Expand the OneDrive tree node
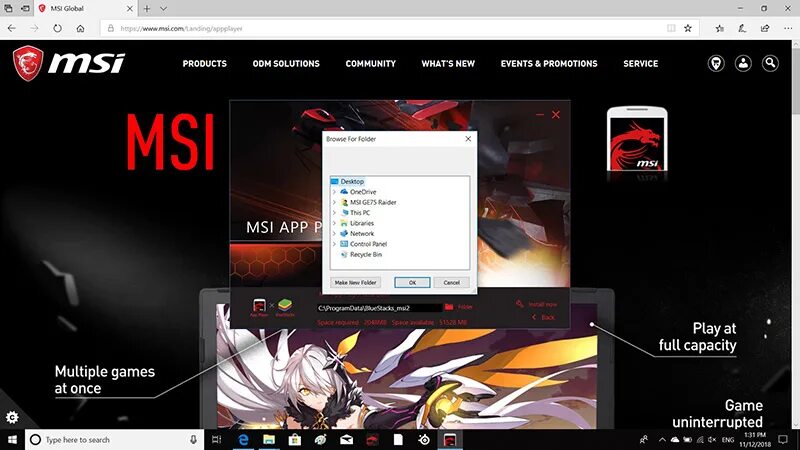The width and height of the screenshot is (800, 450). [335, 192]
